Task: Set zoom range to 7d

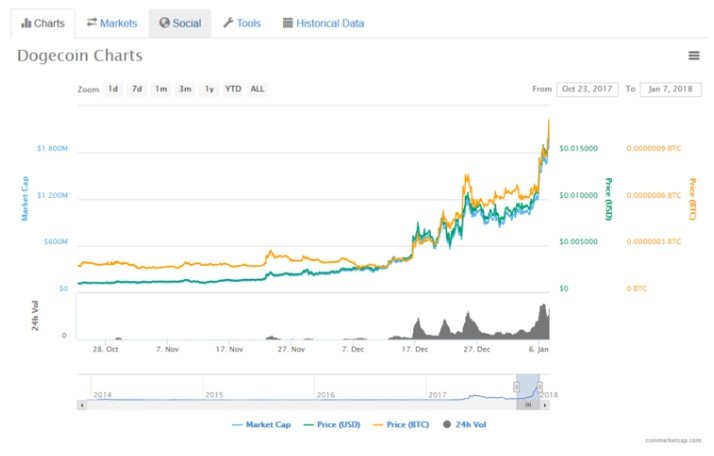Action: click(137, 89)
